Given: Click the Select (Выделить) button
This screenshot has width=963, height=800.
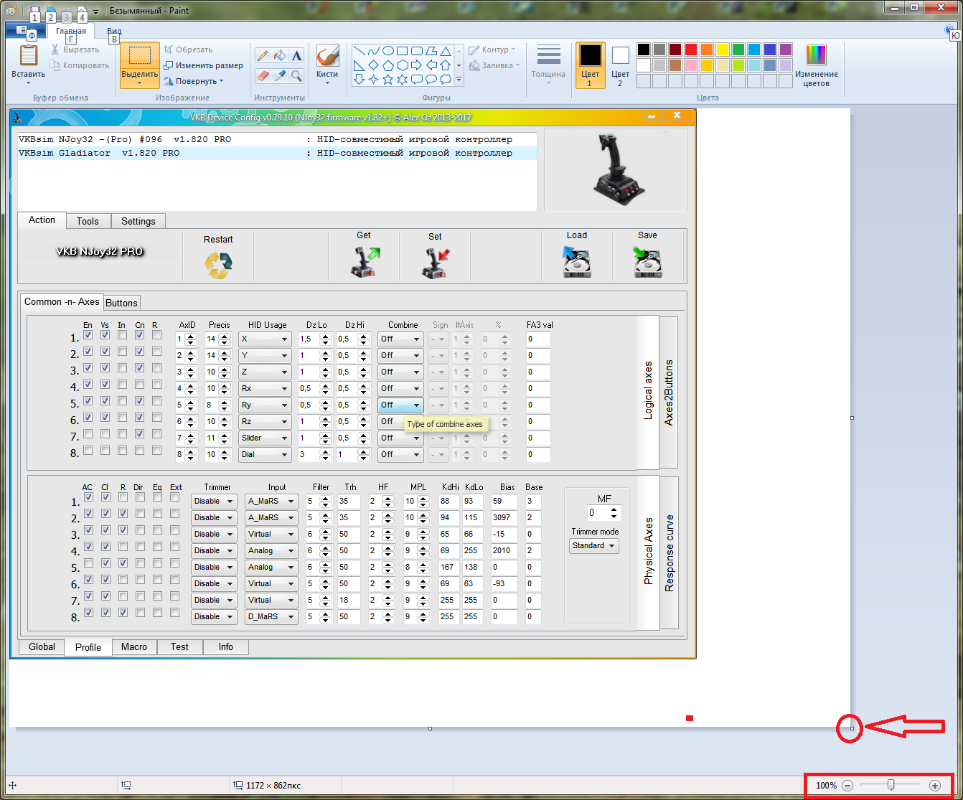Looking at the screenshot, I should [x=139, y=64].
